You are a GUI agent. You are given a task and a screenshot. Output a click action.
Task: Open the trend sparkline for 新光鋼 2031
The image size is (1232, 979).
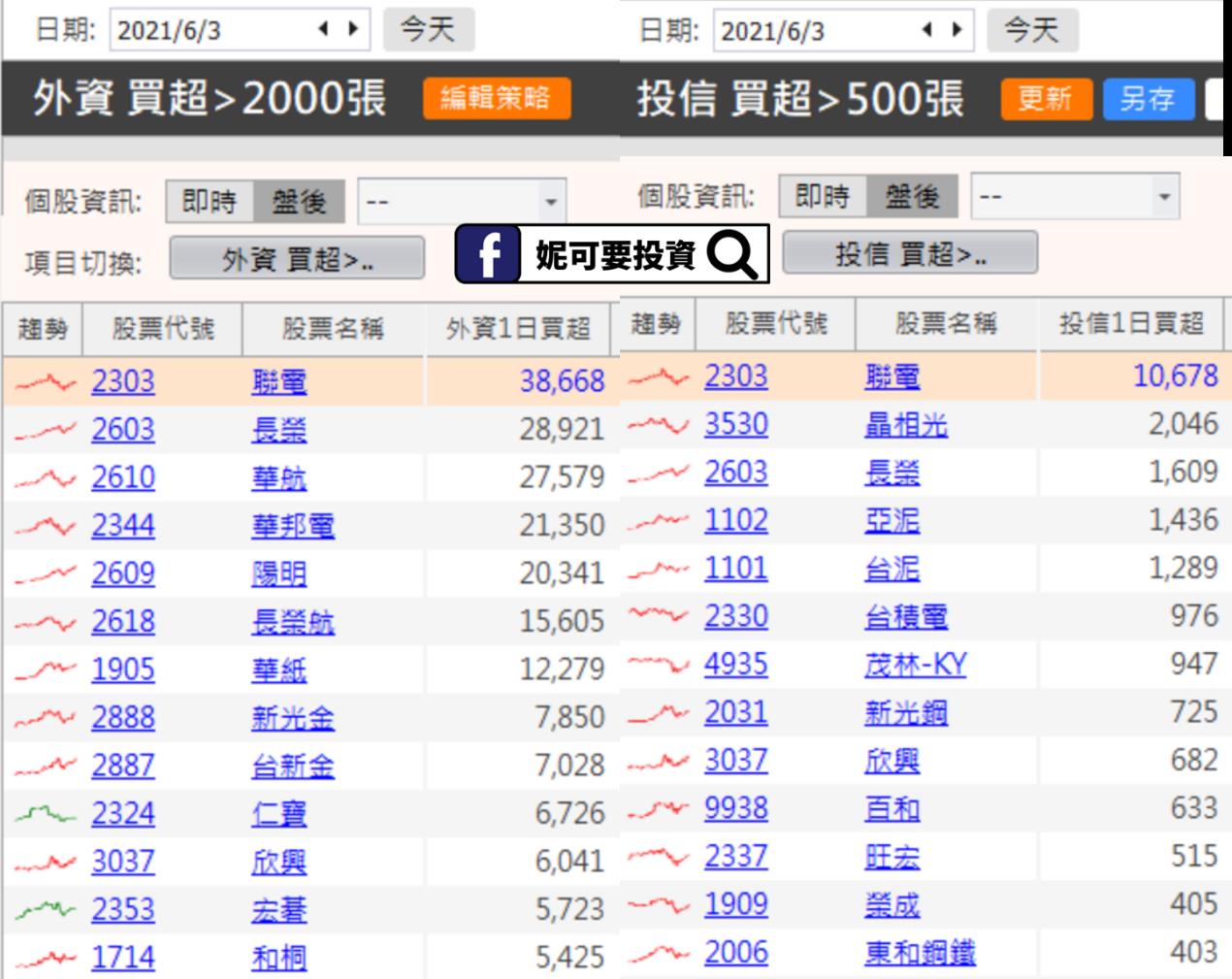pos(658,712)
